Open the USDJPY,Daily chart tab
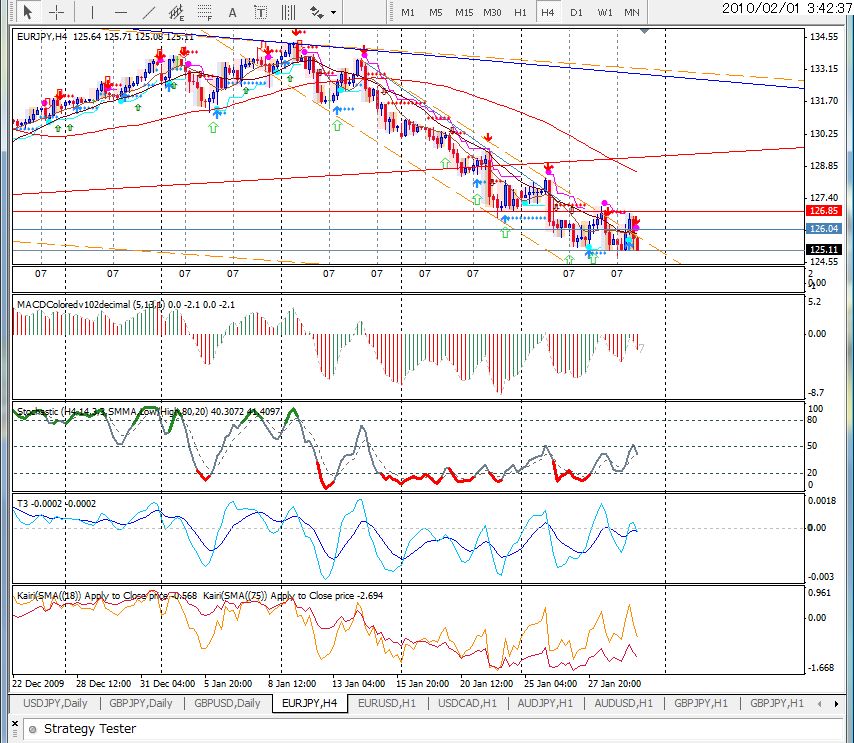 (55, 703)
